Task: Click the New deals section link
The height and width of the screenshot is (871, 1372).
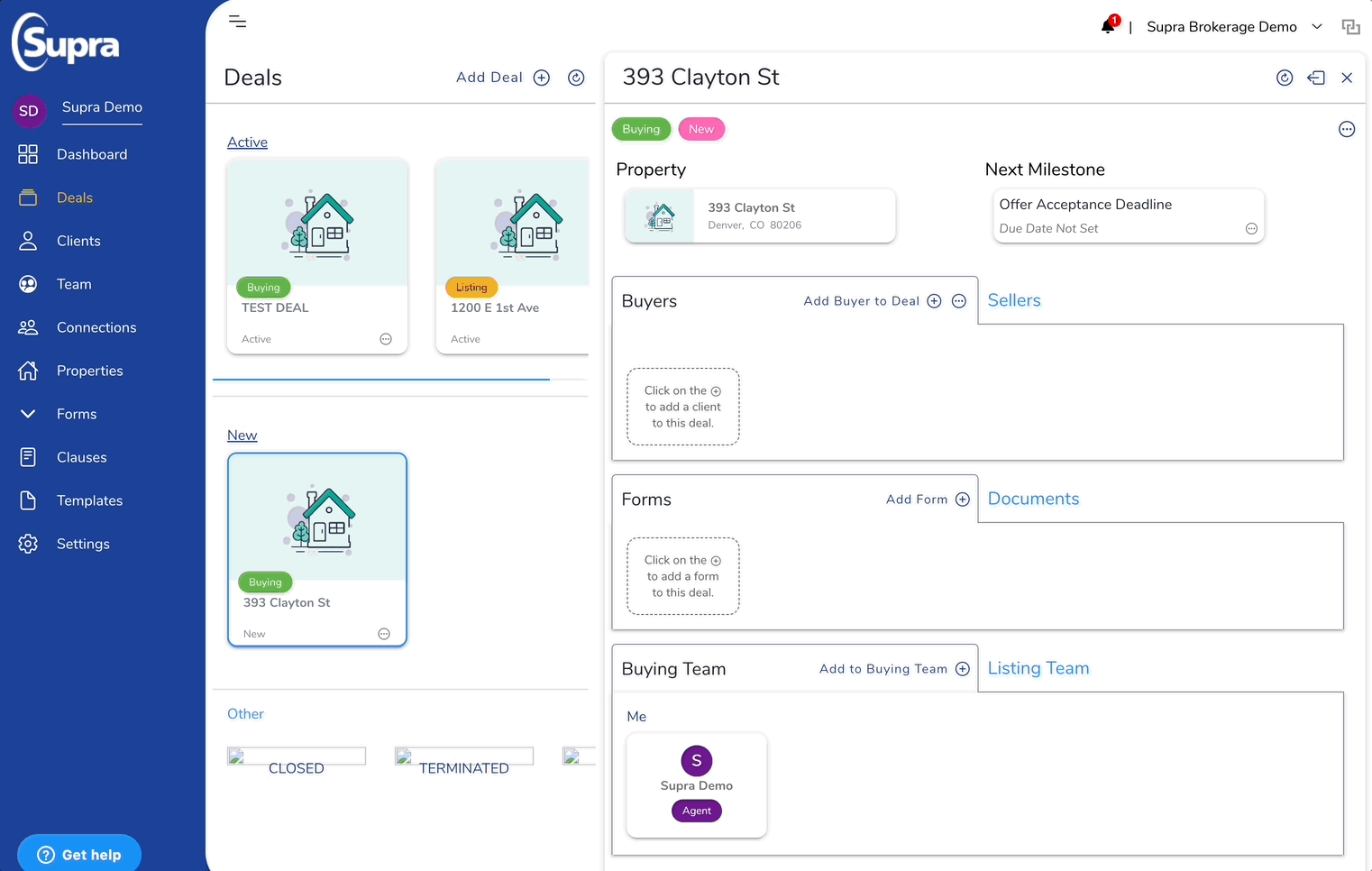Action: point(242,435)
